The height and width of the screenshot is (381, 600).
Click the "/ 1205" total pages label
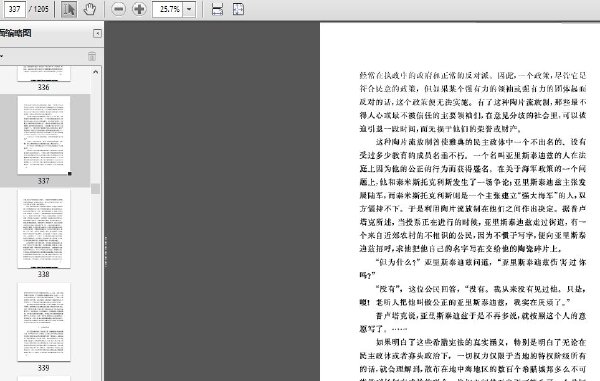39,9
